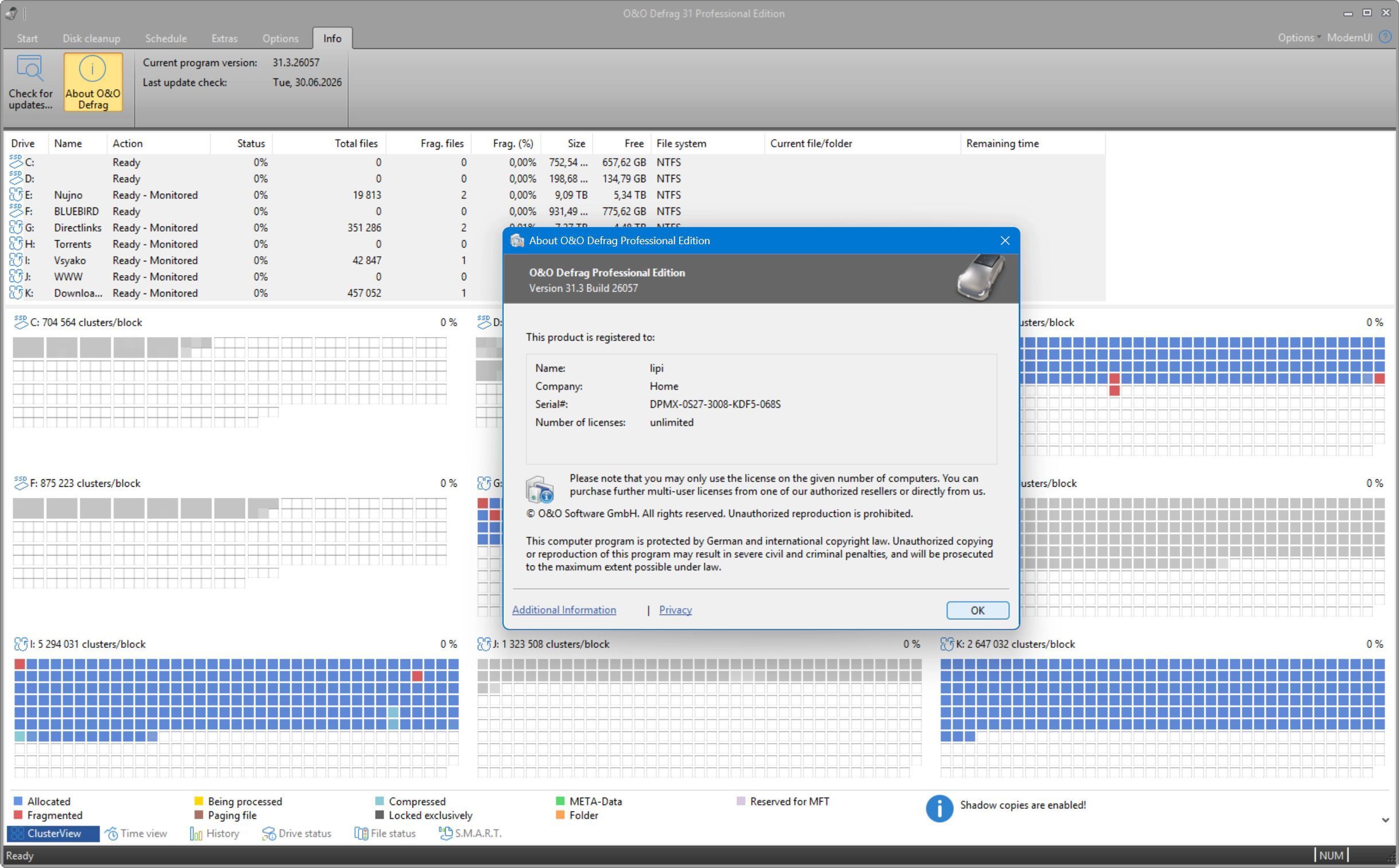Switch to the Start ribbon tab
1399x868 pixels.
tap(28, 38)
